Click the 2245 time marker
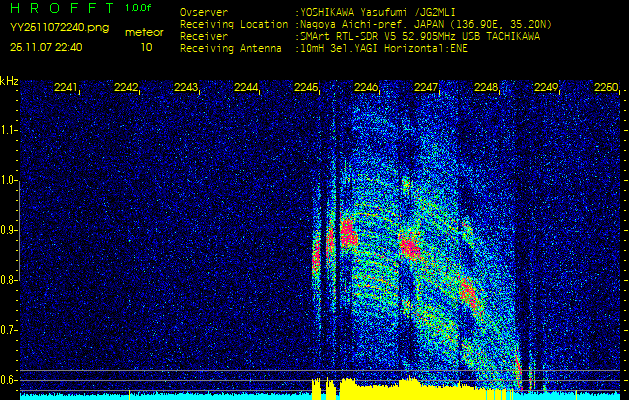 pyautogui.click(x=306, y=87)
